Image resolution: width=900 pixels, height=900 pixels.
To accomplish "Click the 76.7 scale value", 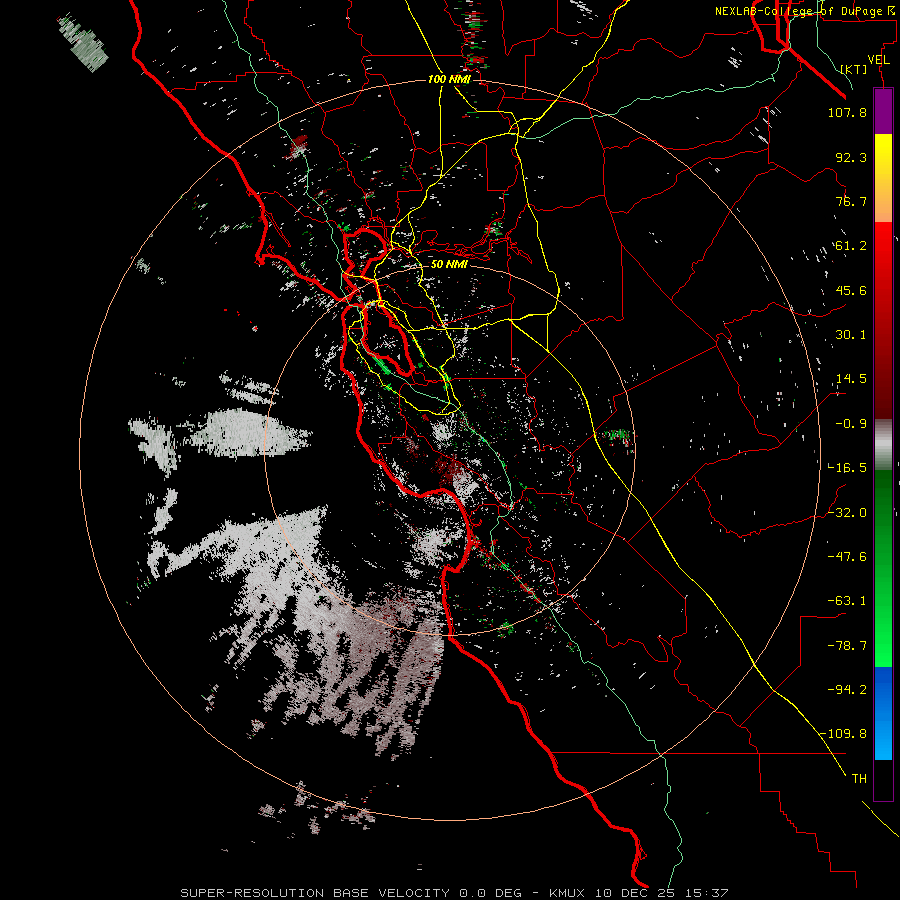I will point(851,201).
